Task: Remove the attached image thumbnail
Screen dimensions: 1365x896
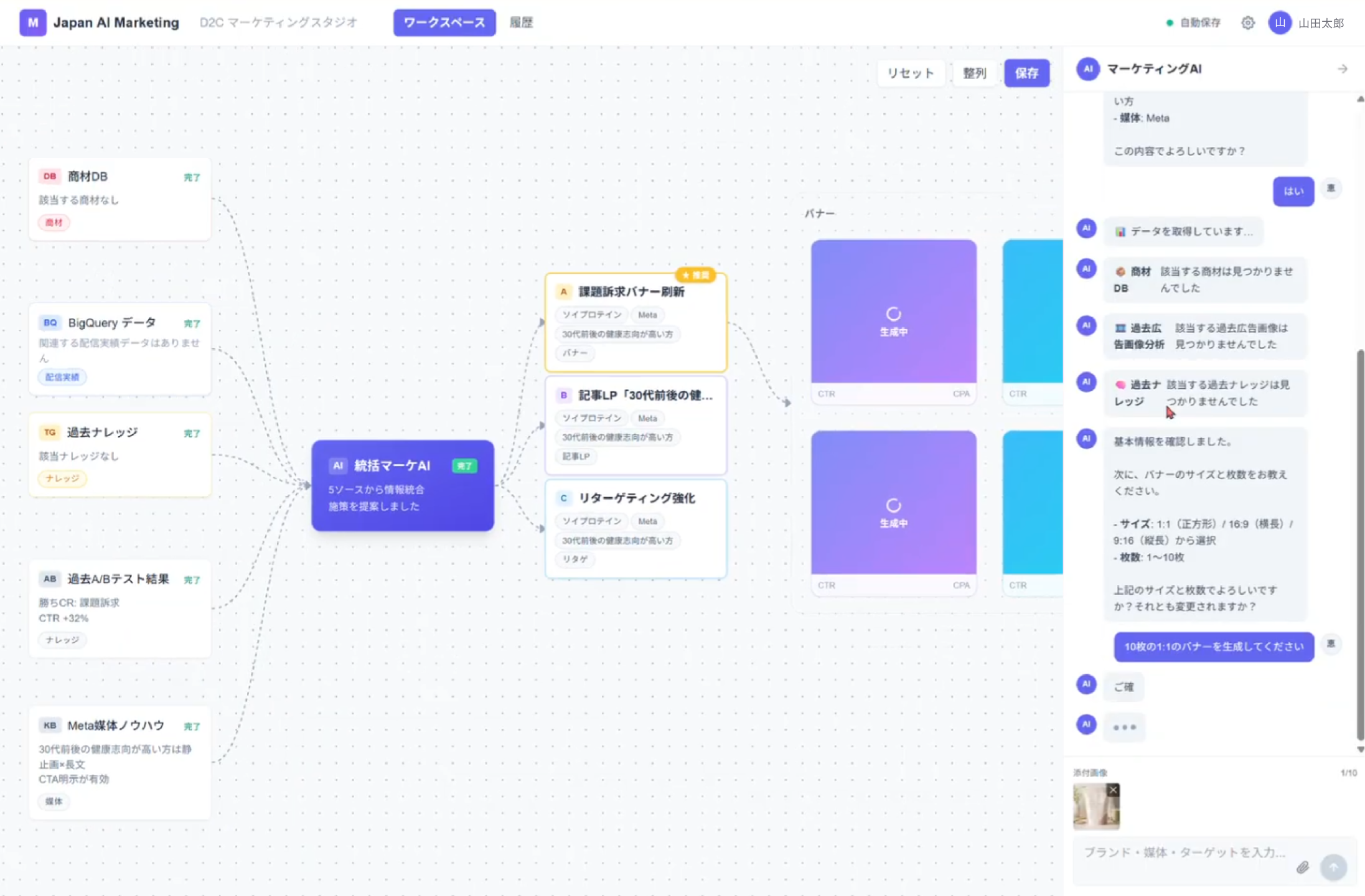Action: [1113, 790]
